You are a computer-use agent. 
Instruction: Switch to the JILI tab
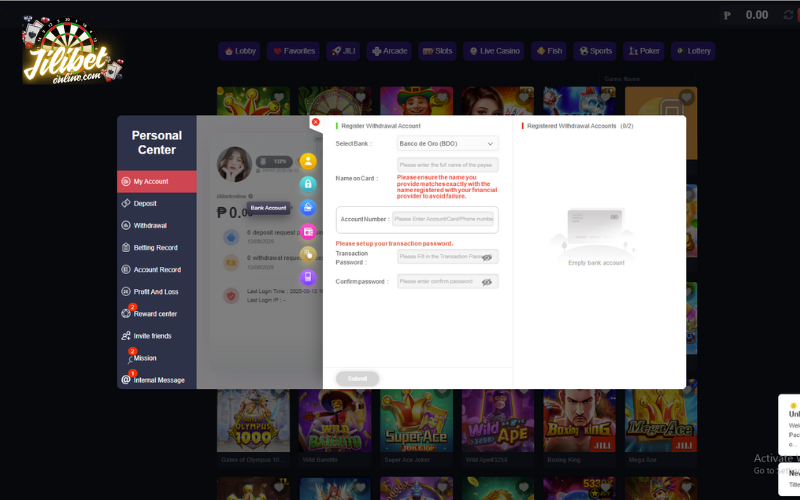343,51
